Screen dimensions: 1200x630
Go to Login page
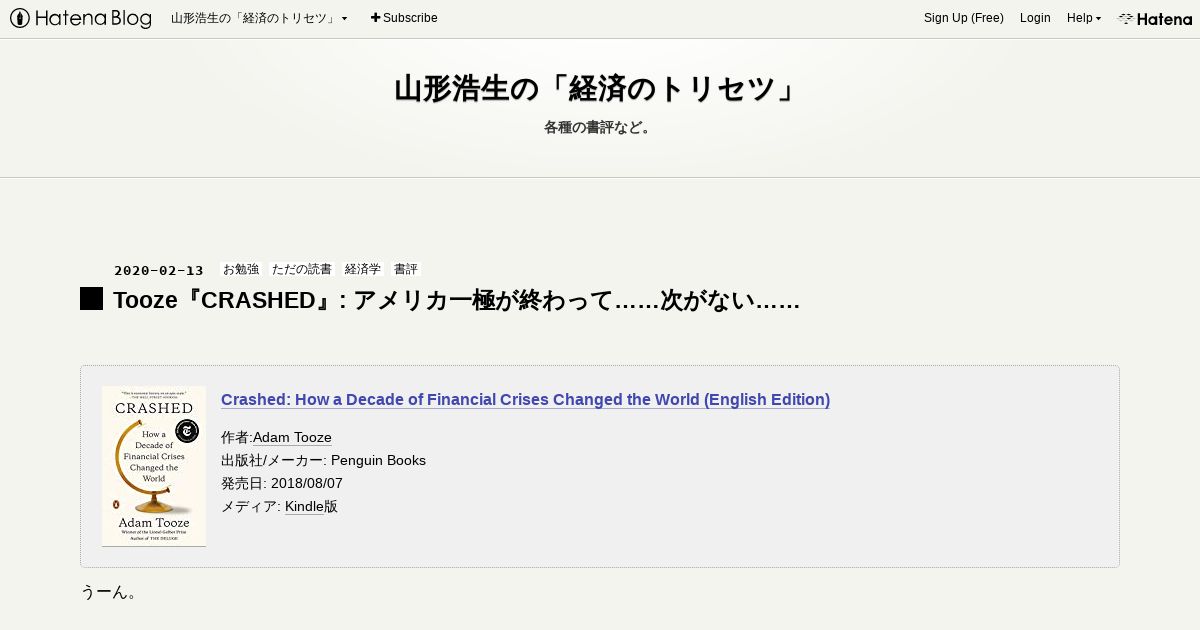[x=1035, y=18]
